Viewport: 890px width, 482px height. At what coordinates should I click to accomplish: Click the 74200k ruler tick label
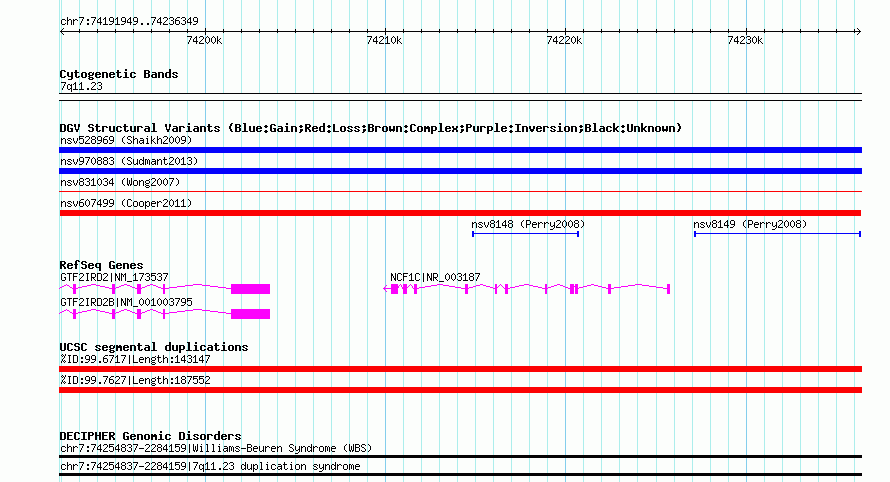click(204, 41)
